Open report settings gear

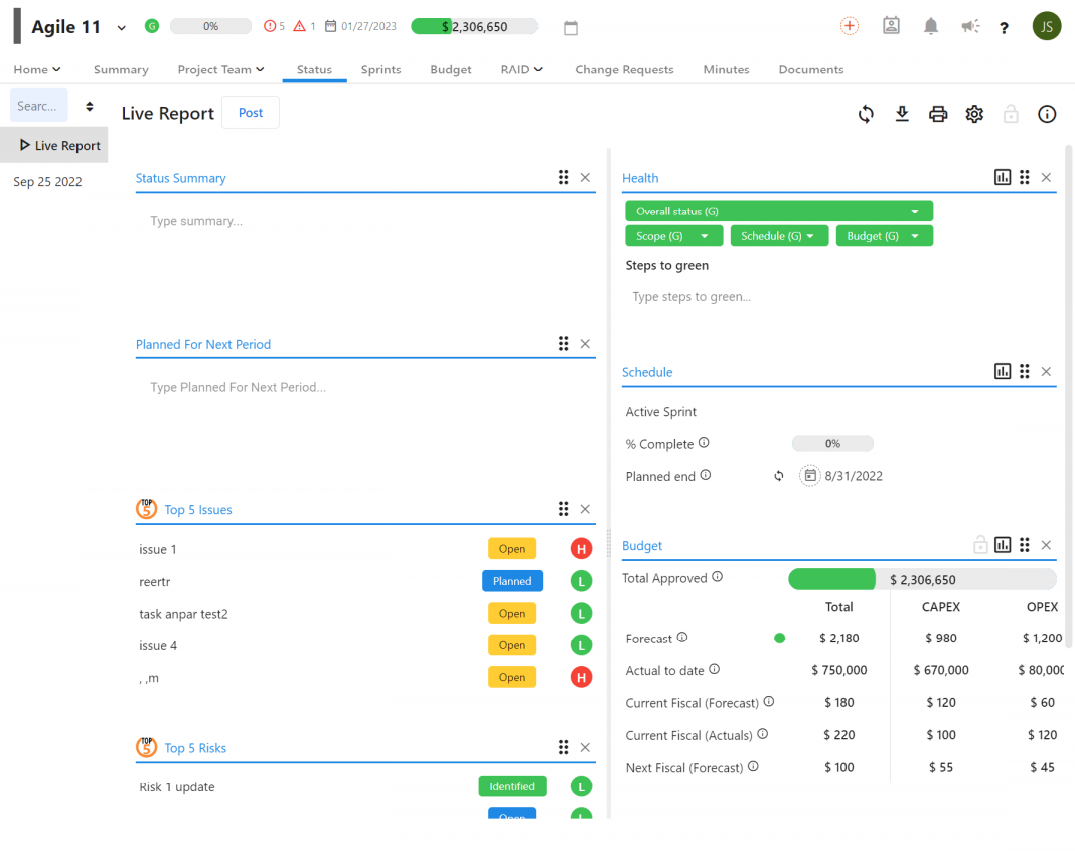[974, 114]
